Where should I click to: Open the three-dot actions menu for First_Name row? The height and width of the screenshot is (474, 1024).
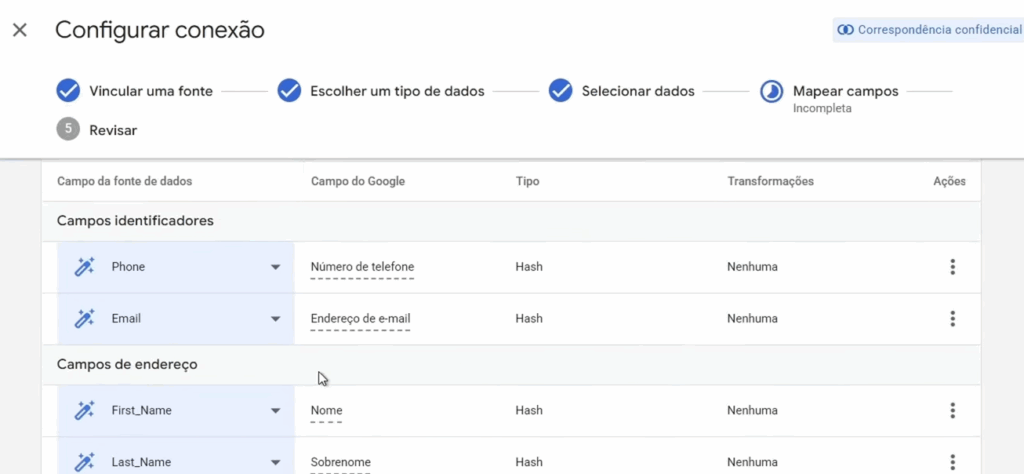click(x=952, y=410)
